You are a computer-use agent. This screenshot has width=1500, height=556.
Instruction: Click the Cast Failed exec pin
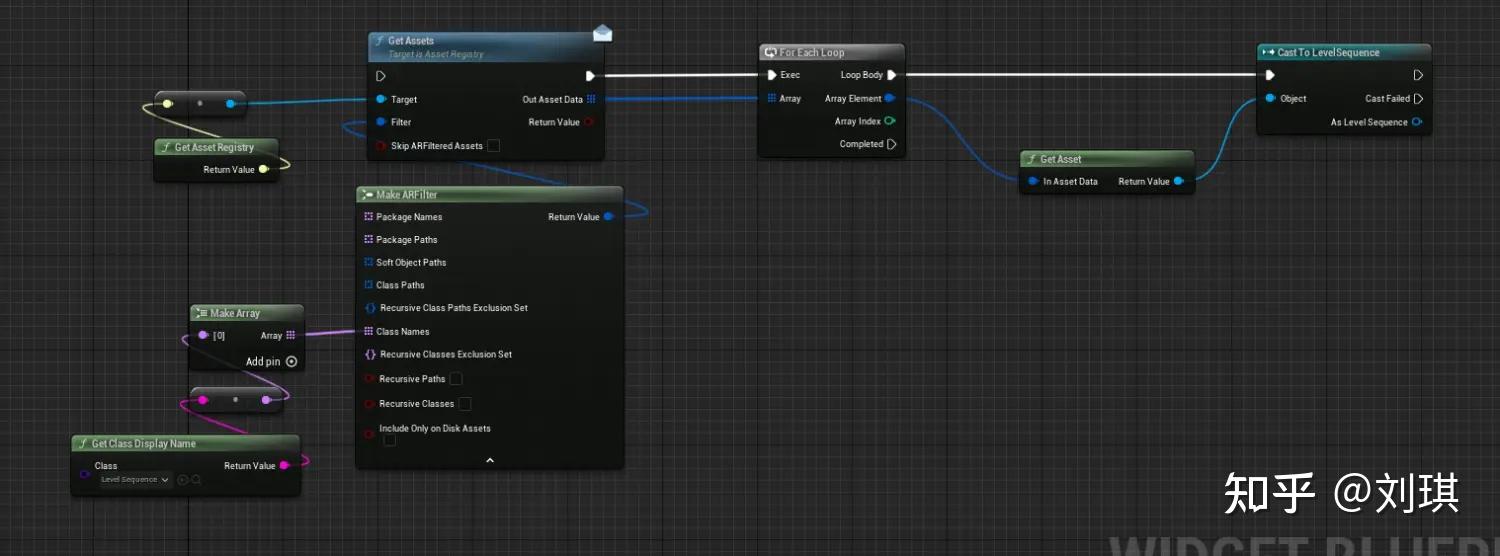coord(1418,99)
